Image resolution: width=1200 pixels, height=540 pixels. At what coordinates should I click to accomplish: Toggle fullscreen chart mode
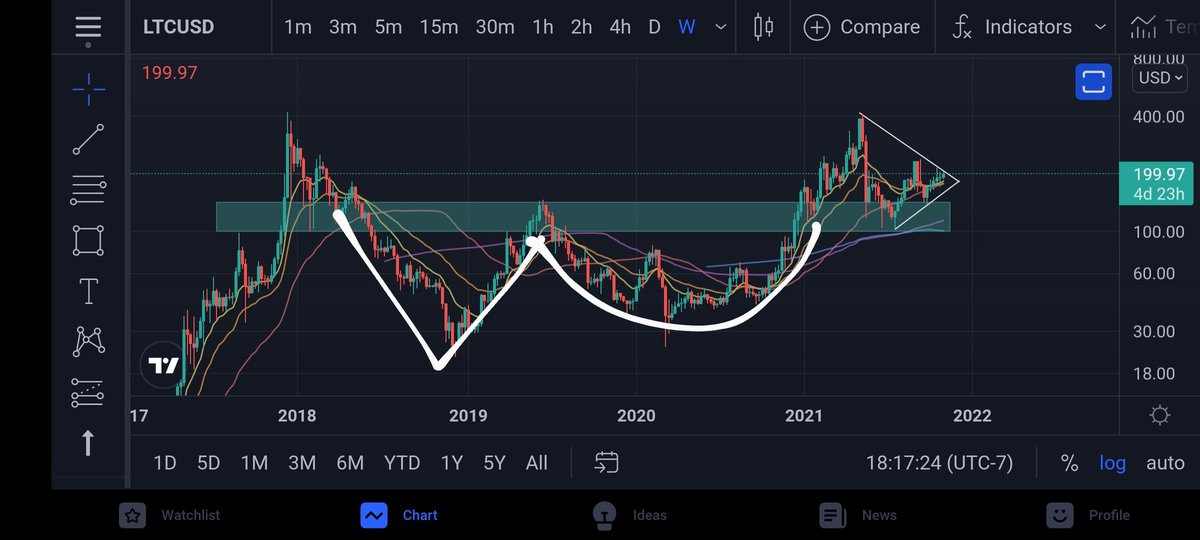tap(1094, 82)
